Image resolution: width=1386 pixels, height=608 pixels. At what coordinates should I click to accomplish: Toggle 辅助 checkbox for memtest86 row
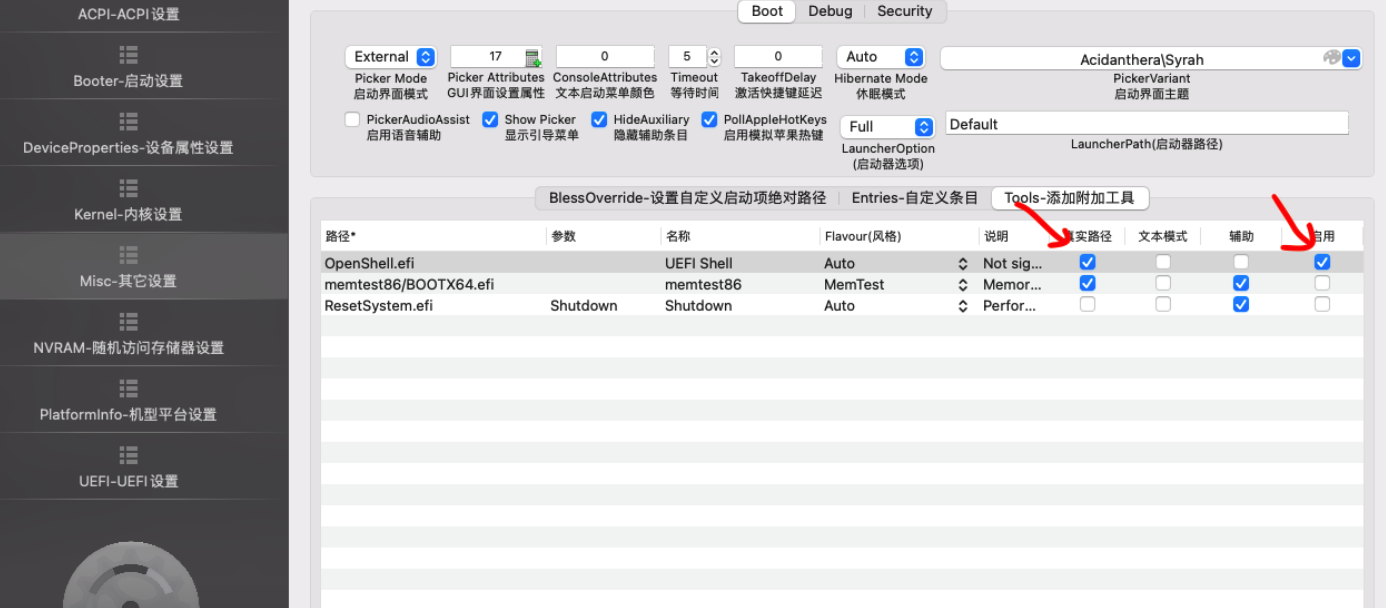coord(1241,283)
